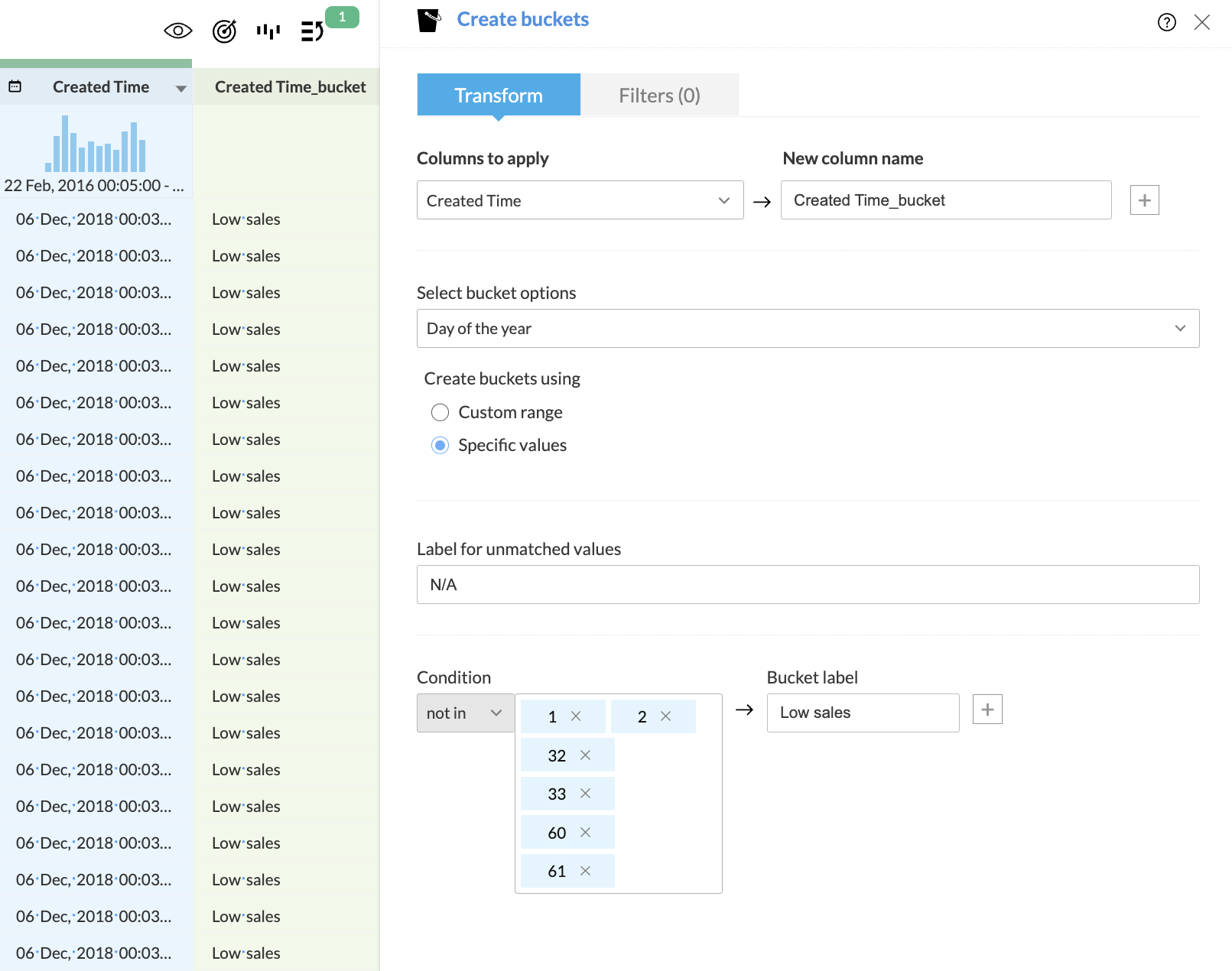The image size is (1232, 971).
Task: Remove value 61 from condition
Action: [585, 871]
